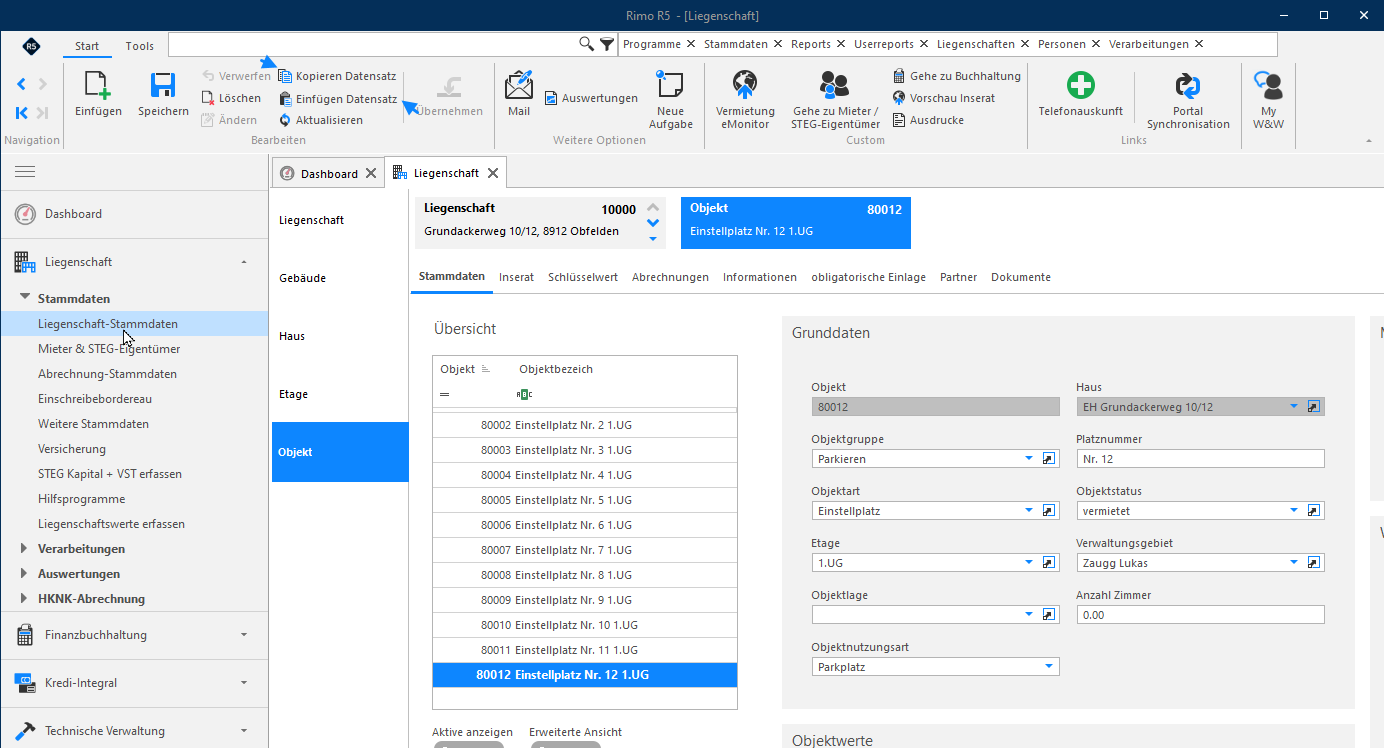The height and width of the screenshot is (748, 1384).
Task: Open Telefonauskunft link
Action: click(1081, 93)
